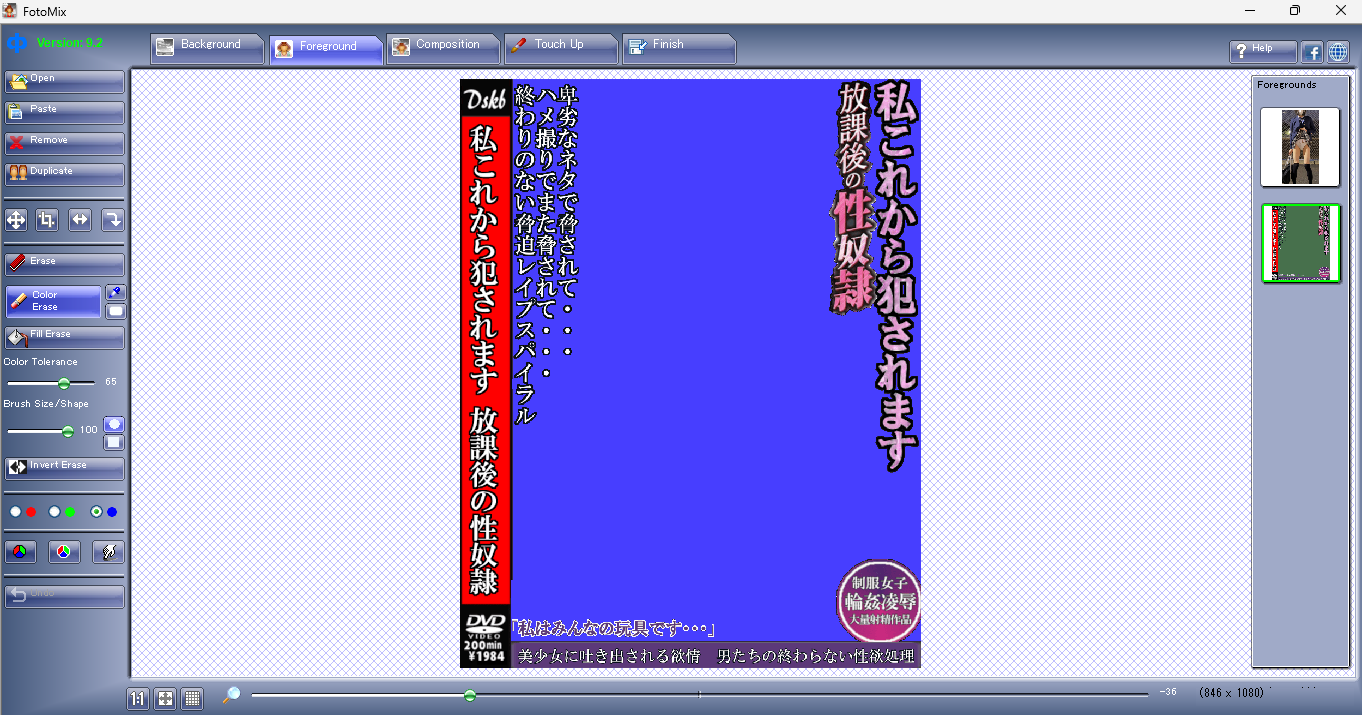Click the fit-to-window zoom icon
The image size is (1362, 715).
click(165, 698)
